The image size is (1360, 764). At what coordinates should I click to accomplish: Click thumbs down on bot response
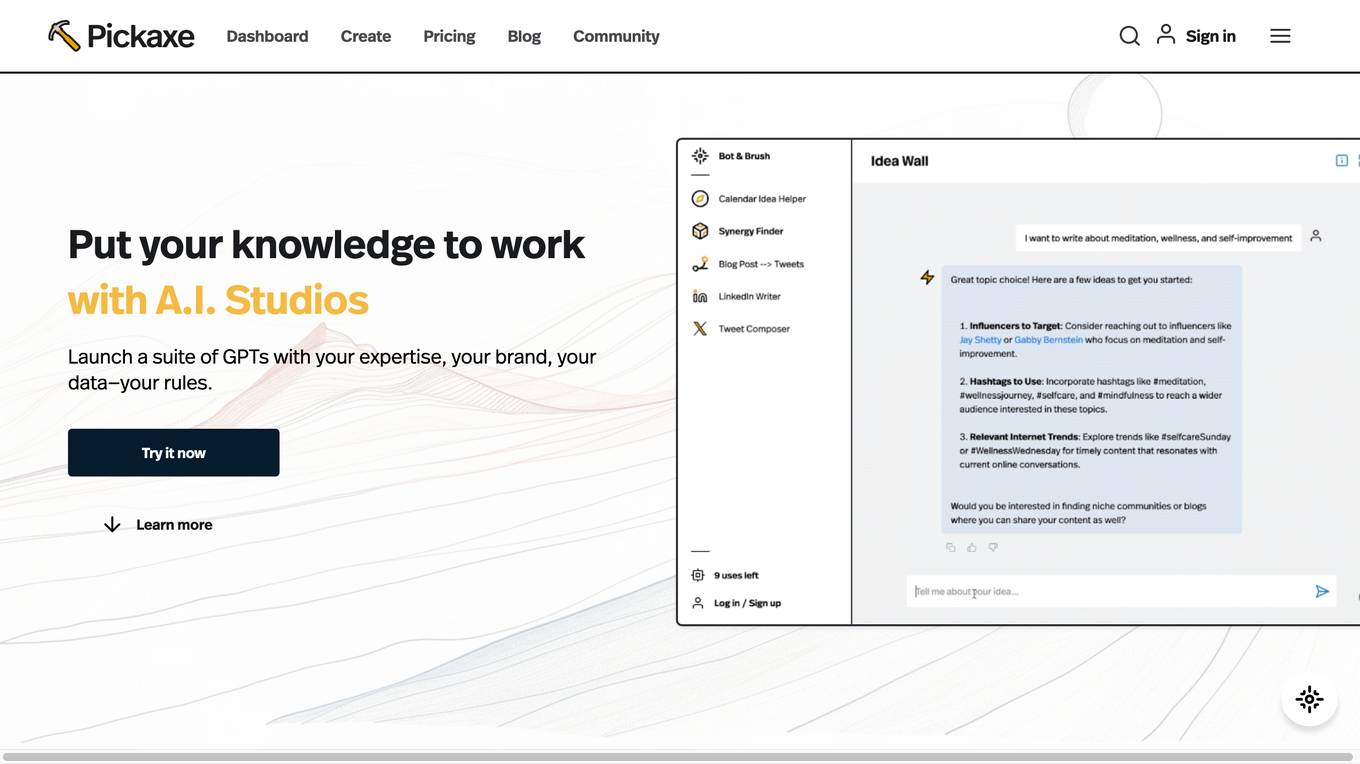[x=993, y=547]
